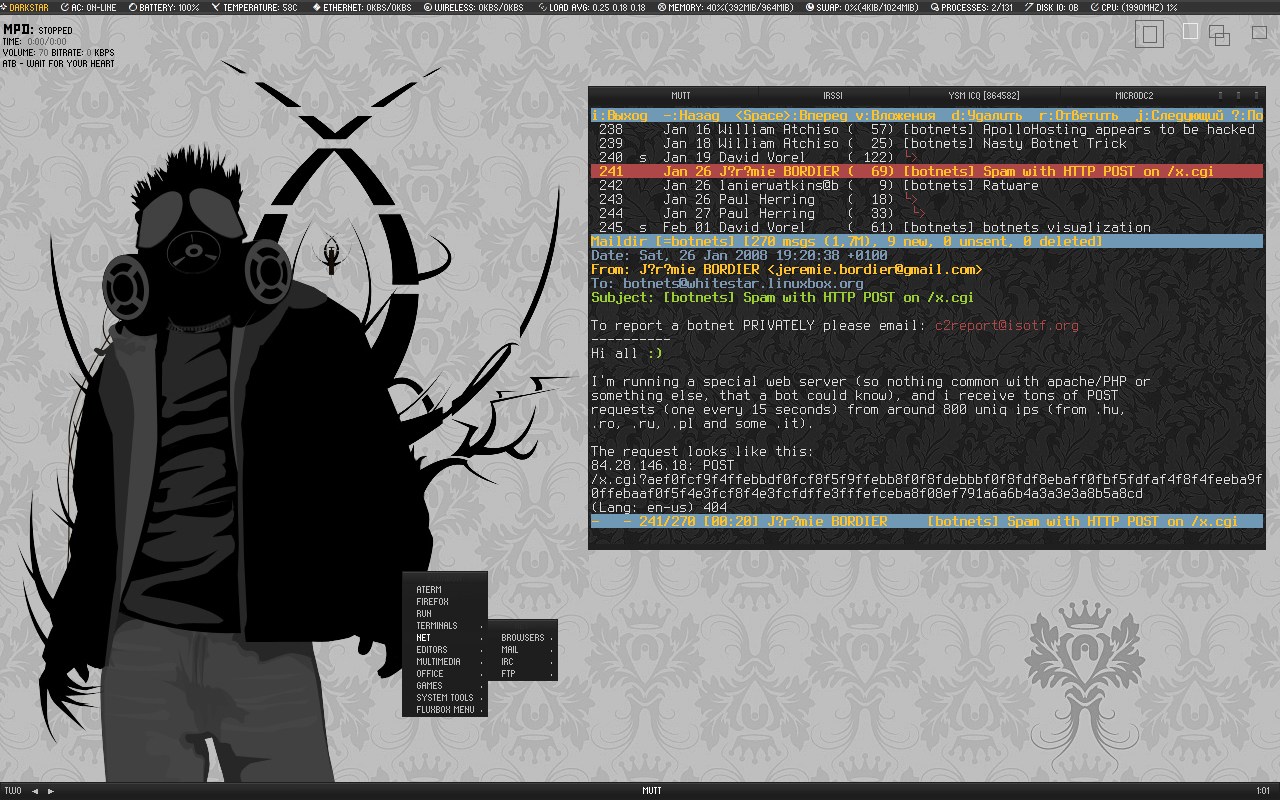Click the temperature icon in top bar
The height and width of the screenshot is (800, 1280).
point(217,7)
